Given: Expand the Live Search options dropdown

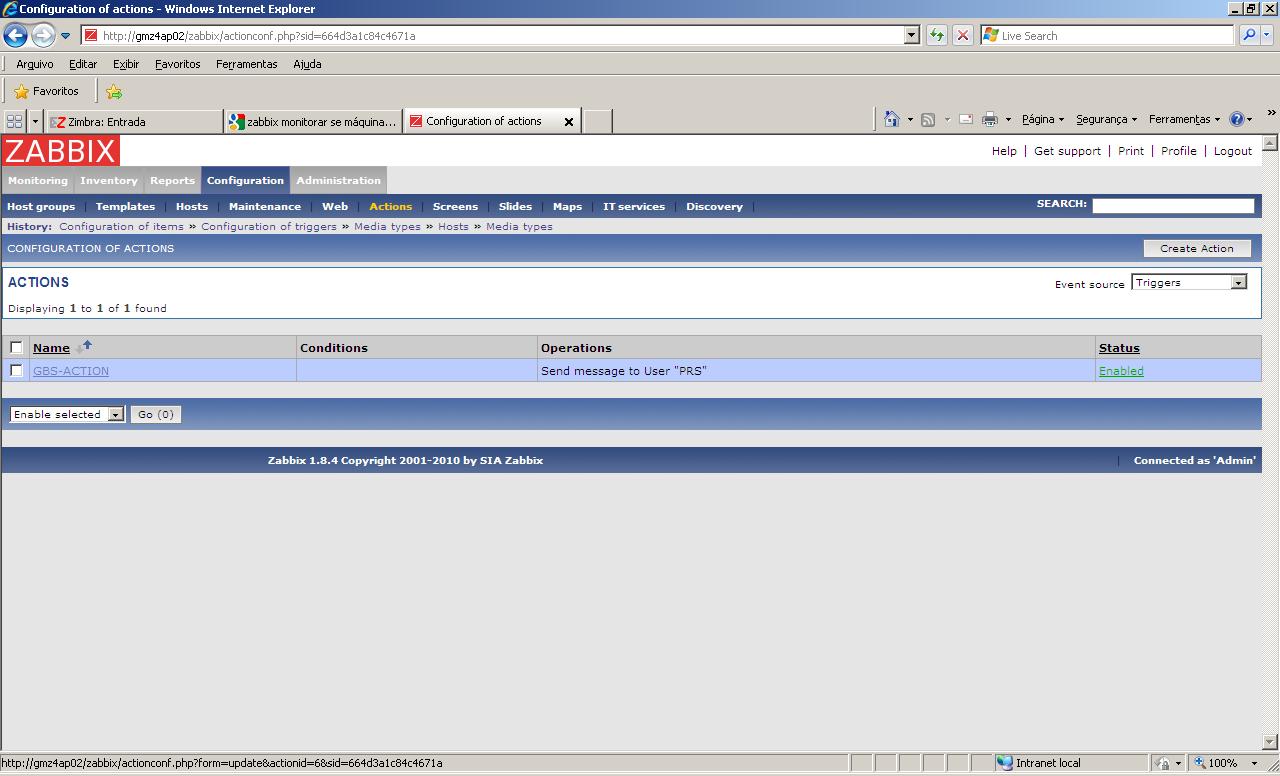Looking at the screenshot, I should pyautogui.click(x=1267, y=35).
